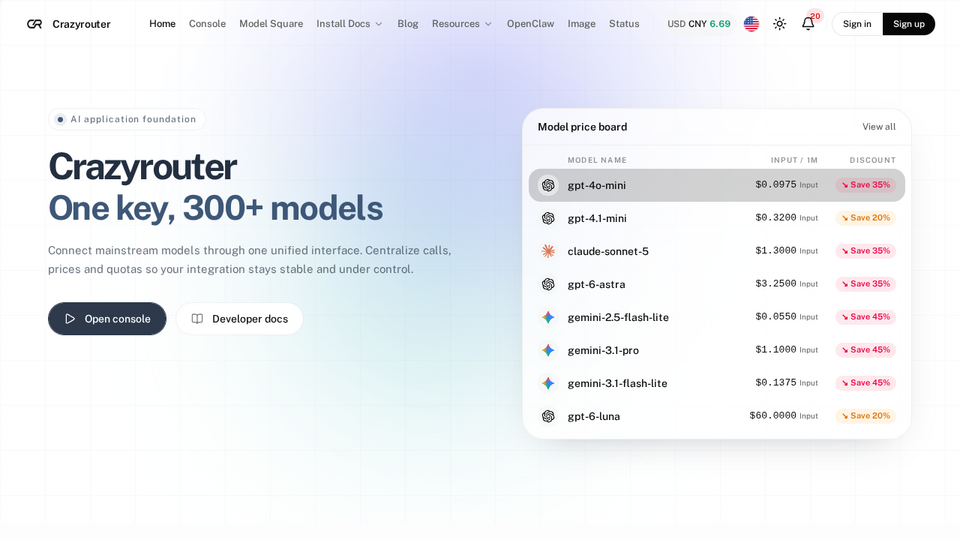
Task: Click the $1.3000 input price
Action: pyautogui.click(x=776, y=250)
